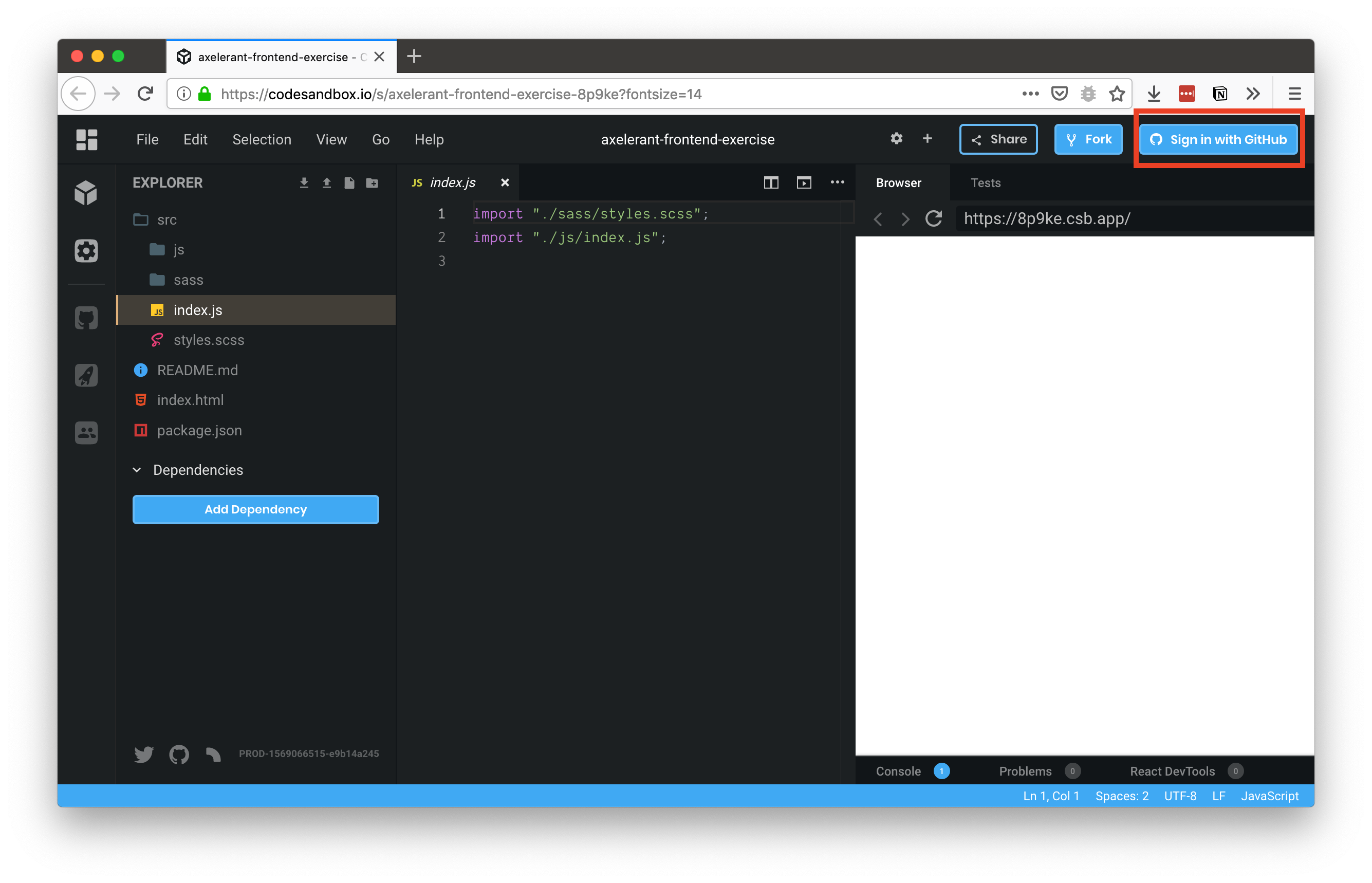Close the index.js editor tab

coord(504,182)
